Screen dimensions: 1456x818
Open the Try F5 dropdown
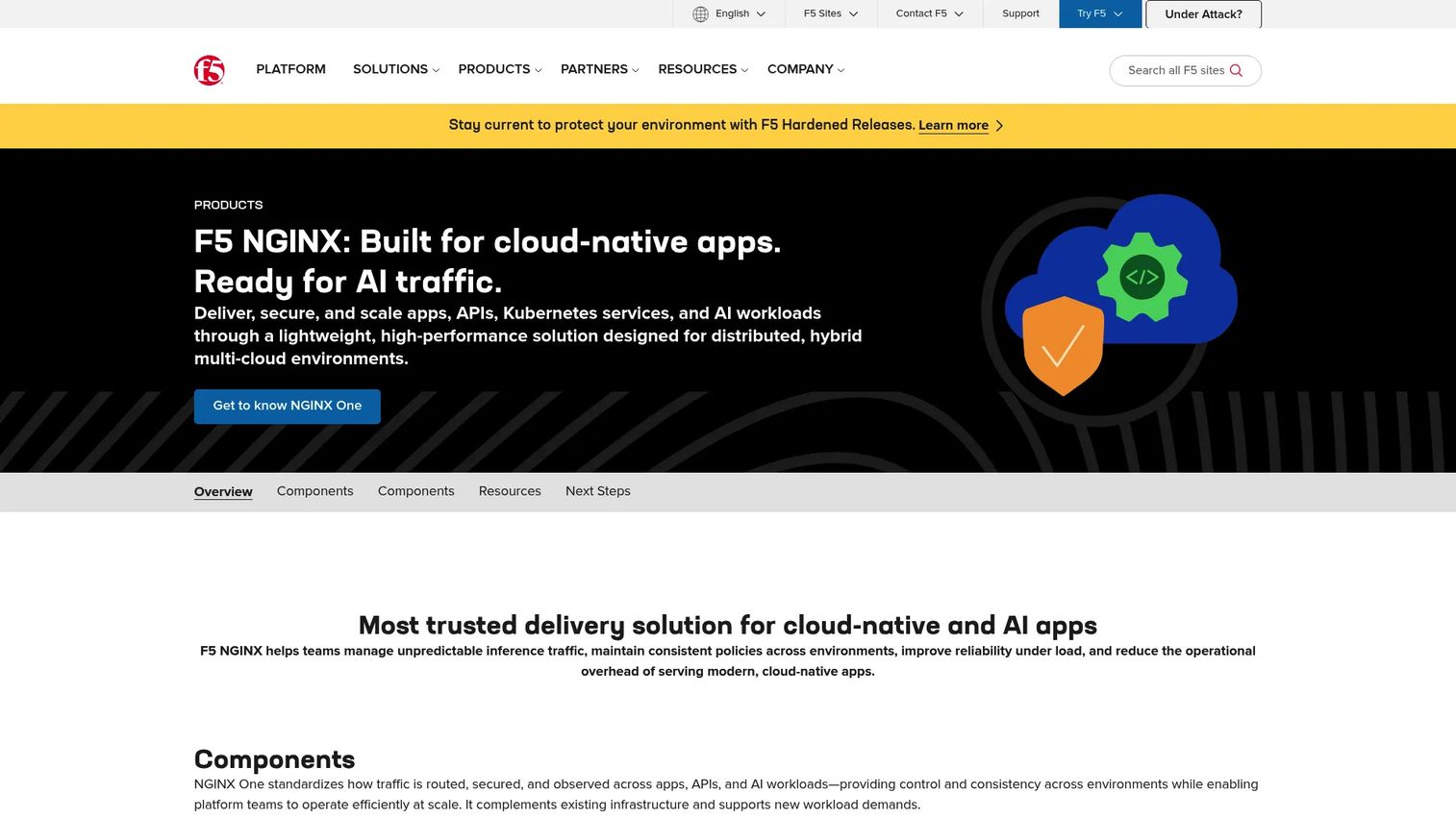1100,13
